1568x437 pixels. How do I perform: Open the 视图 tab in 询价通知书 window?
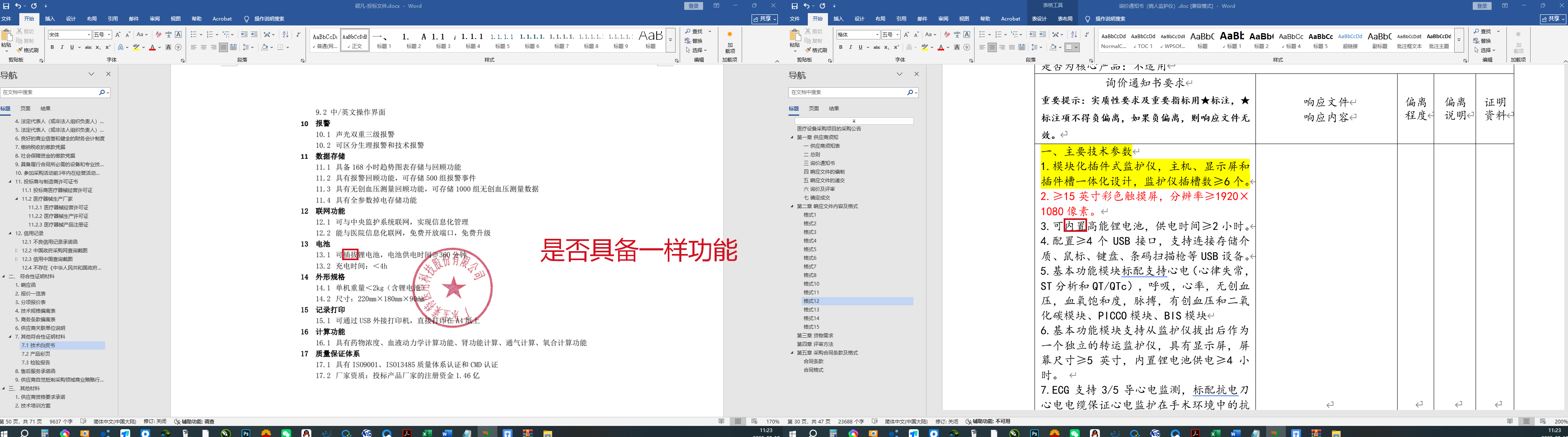[964, 19]
